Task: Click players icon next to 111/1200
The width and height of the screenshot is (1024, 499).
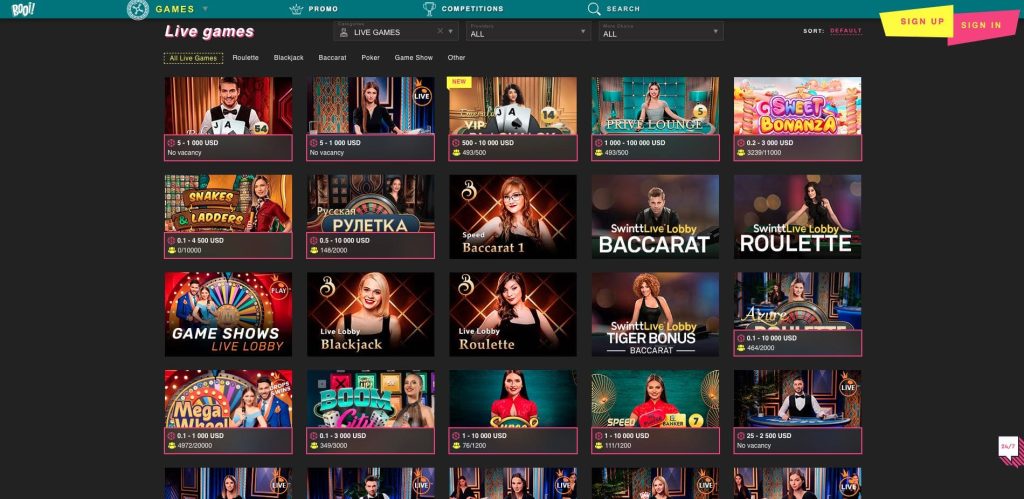Action: point(598,445)
